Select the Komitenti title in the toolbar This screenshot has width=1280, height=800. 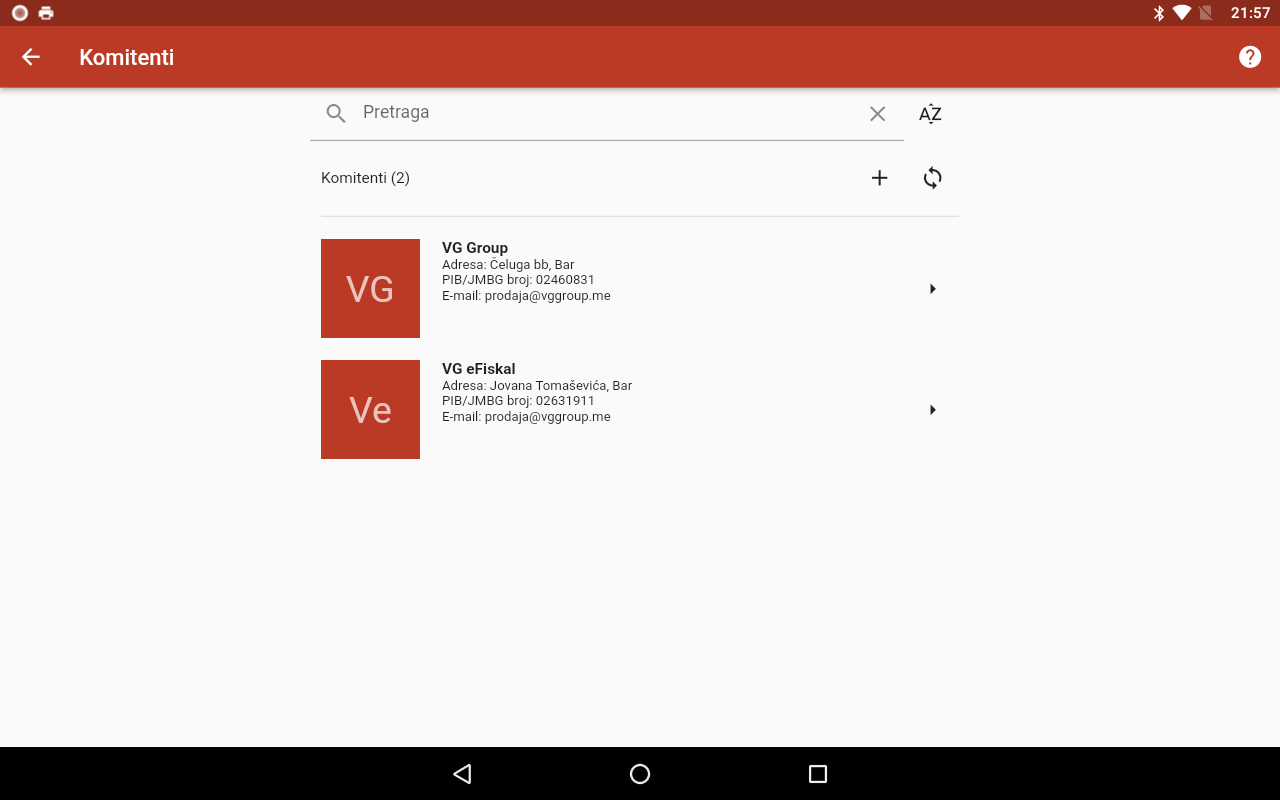coord(126,57)
